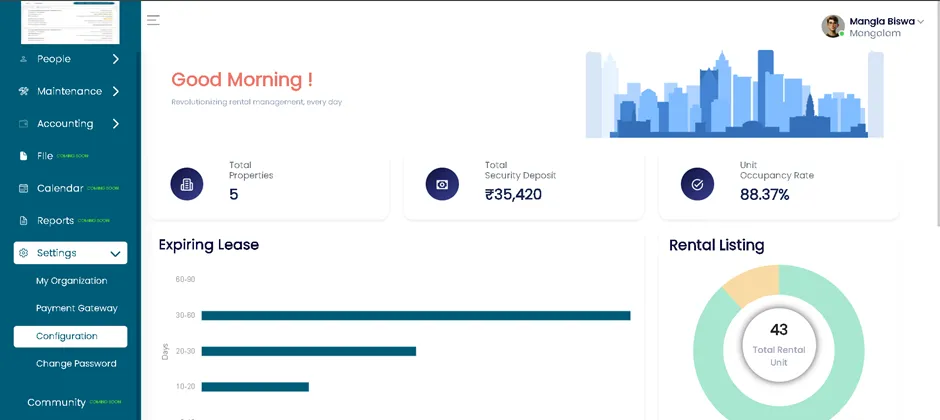940x420 pixels.
Task: Click the Mangla Biswa user name
Action: 882,22
